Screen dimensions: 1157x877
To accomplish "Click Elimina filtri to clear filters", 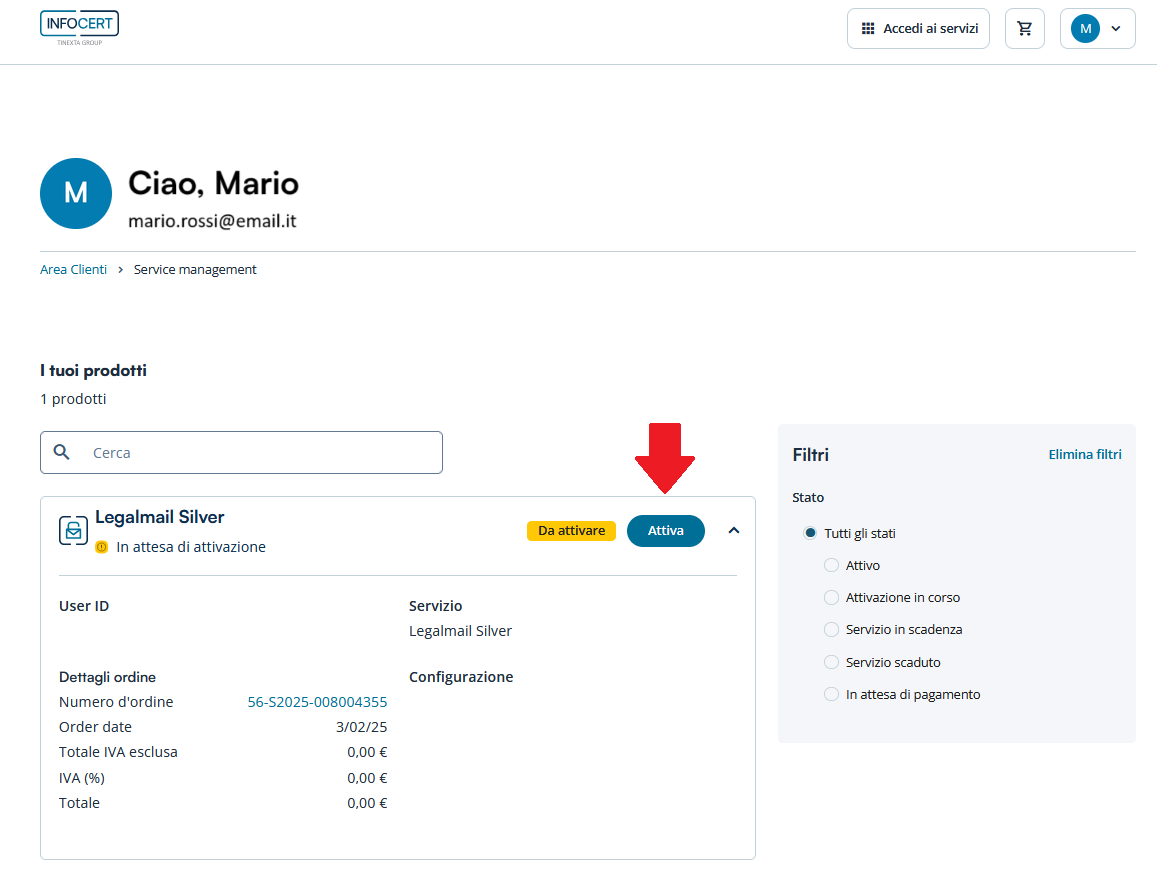I will tap(1084, 454).
